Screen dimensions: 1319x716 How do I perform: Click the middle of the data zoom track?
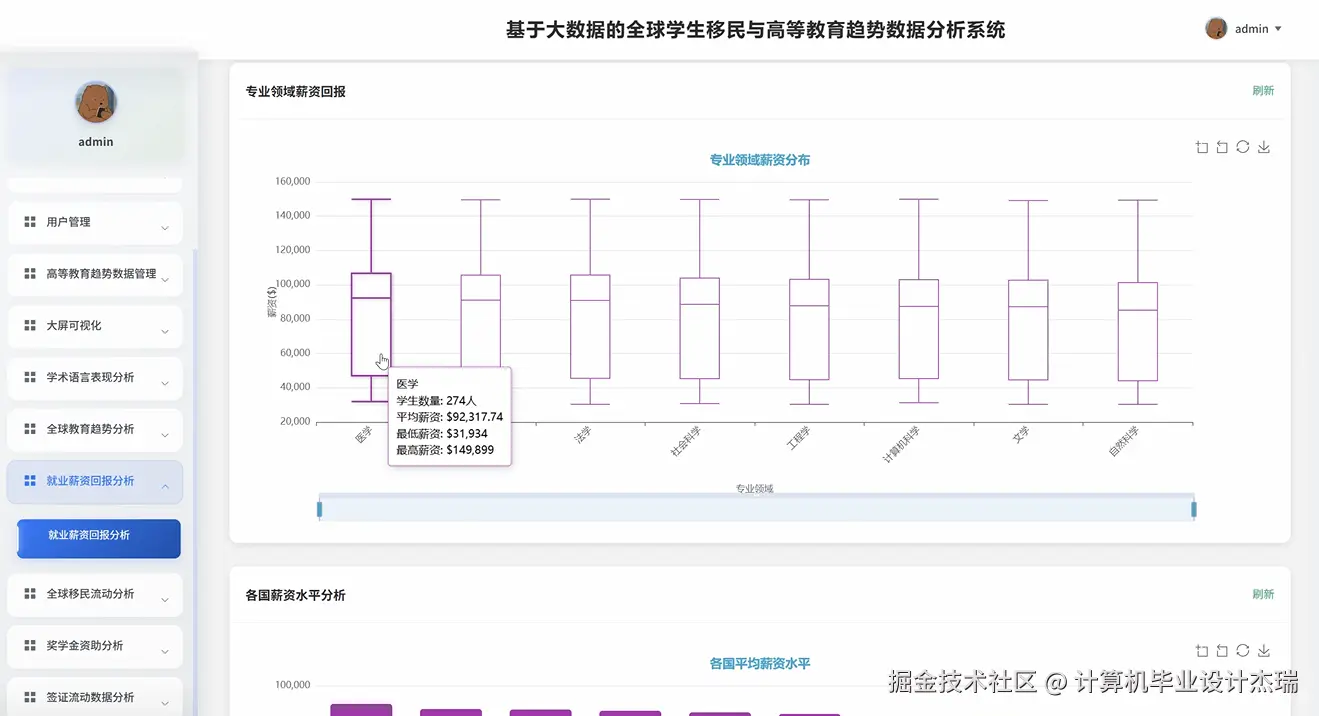coord(756,509)
